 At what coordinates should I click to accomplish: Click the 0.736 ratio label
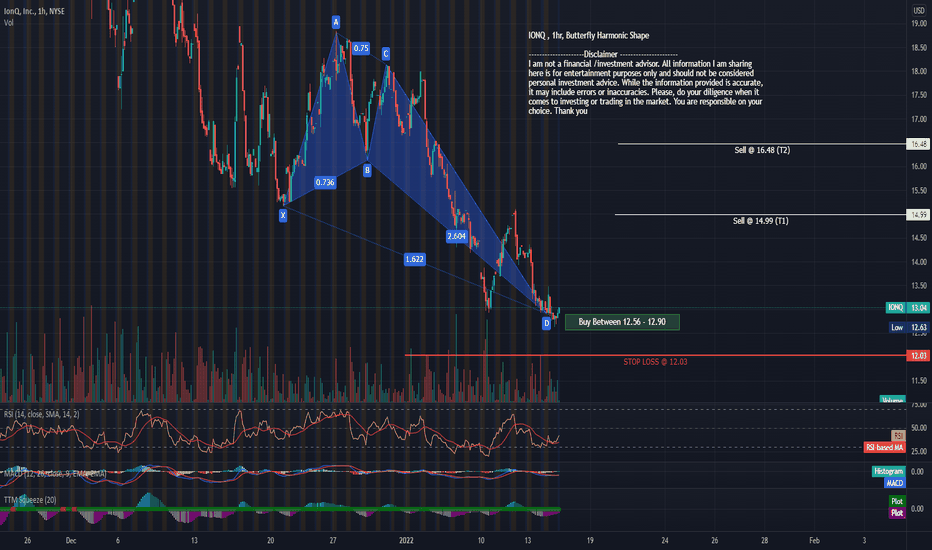[x=325, y=183]
